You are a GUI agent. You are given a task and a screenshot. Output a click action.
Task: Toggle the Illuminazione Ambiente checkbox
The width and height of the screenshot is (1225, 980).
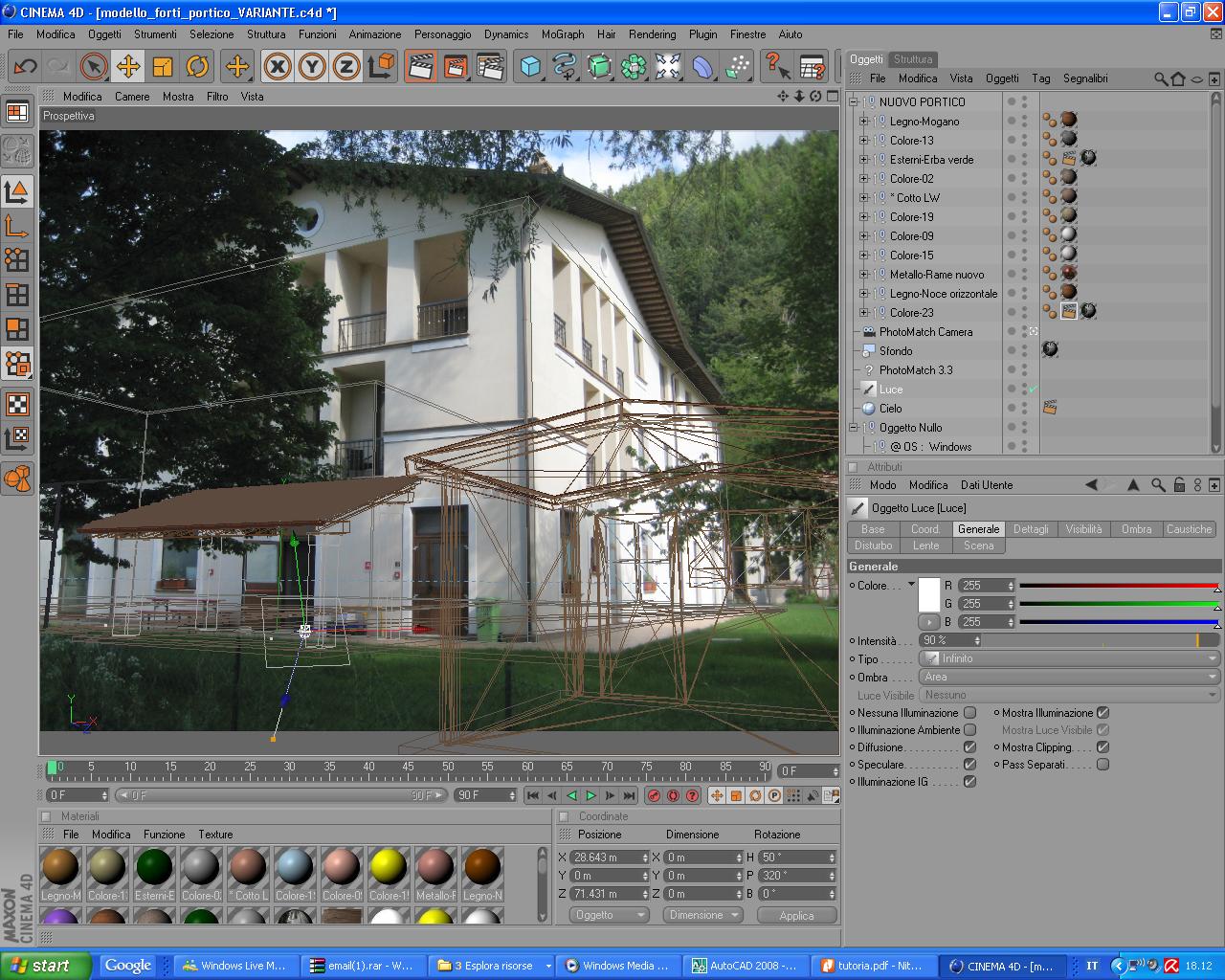coord(969,730)
